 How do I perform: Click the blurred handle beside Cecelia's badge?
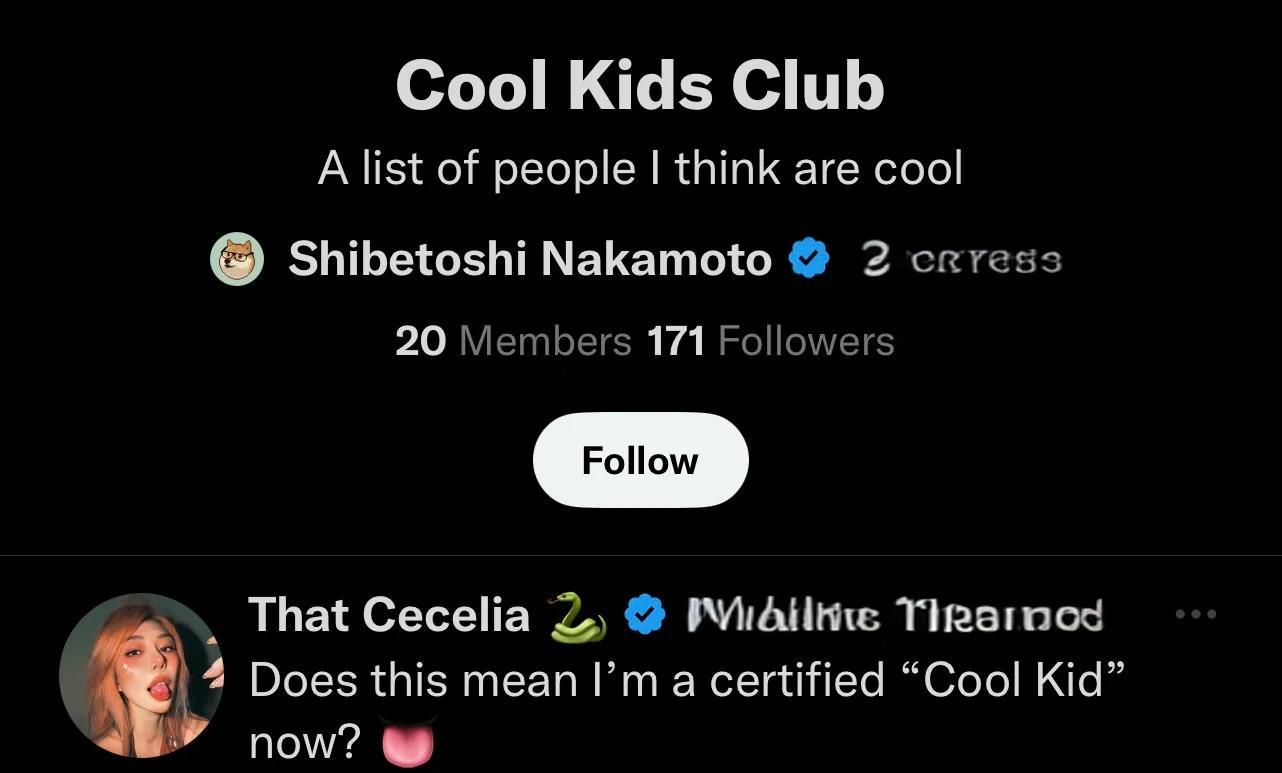[895, 615]
